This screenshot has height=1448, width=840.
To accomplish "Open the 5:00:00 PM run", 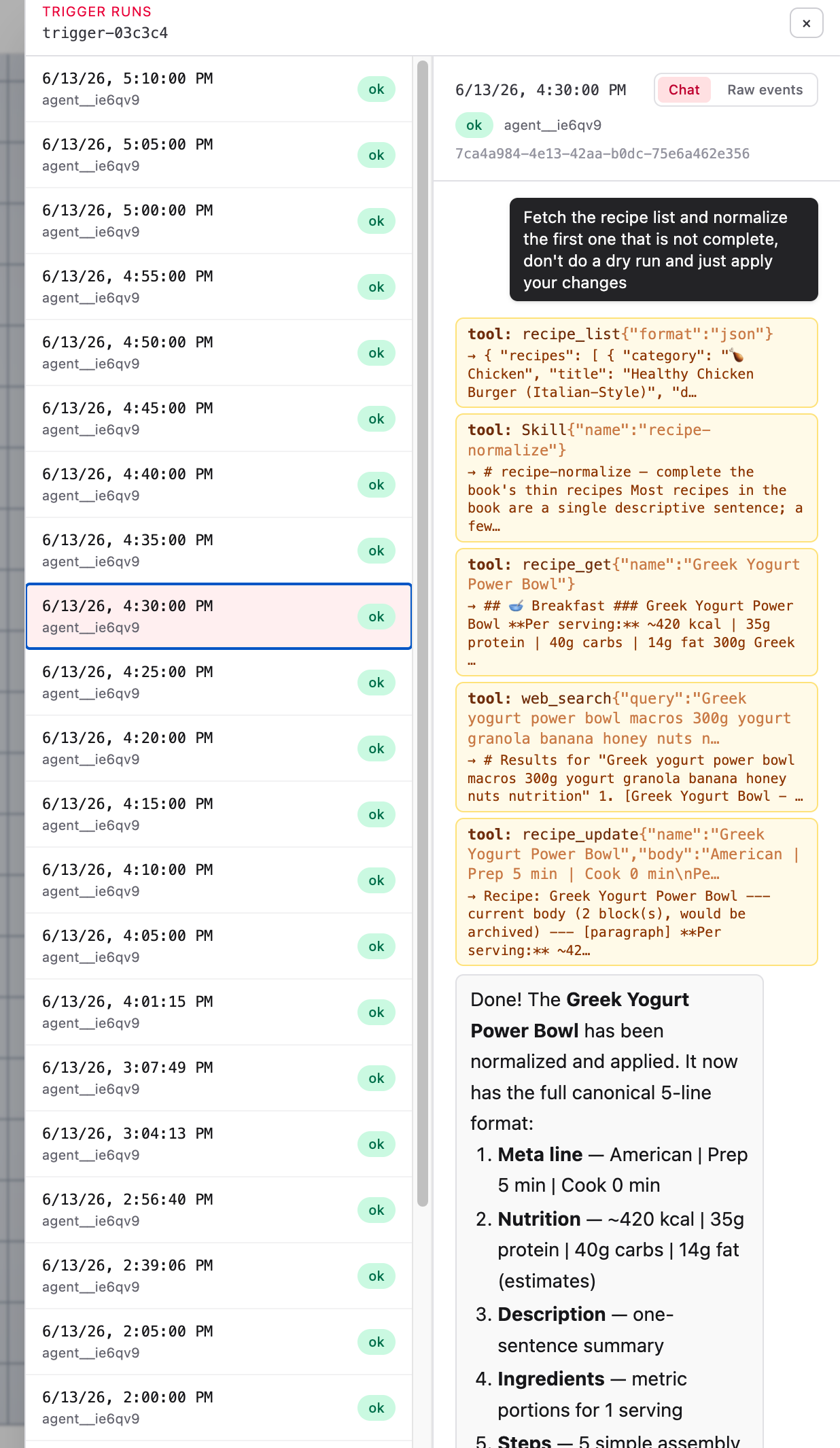I will pos(219,221).
